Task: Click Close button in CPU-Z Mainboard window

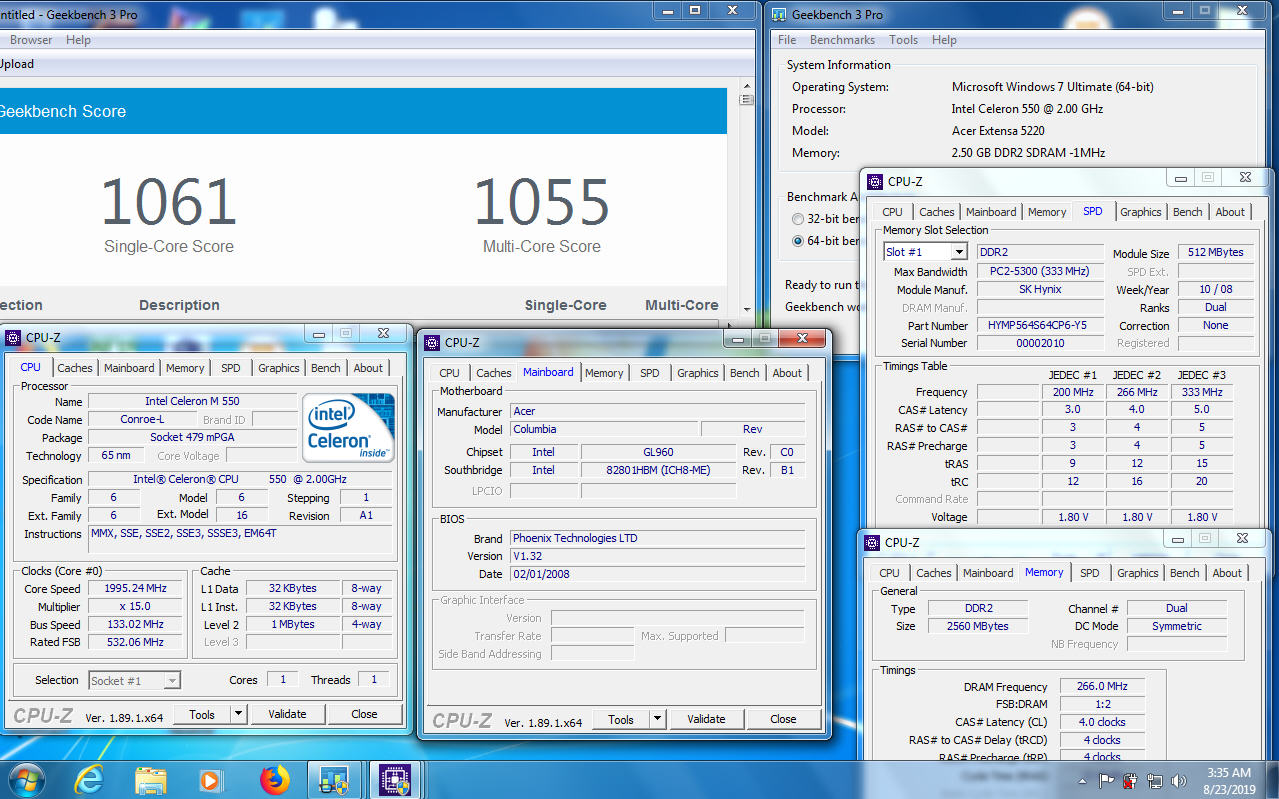Action: pyautogui.click(x=783, y=719)
